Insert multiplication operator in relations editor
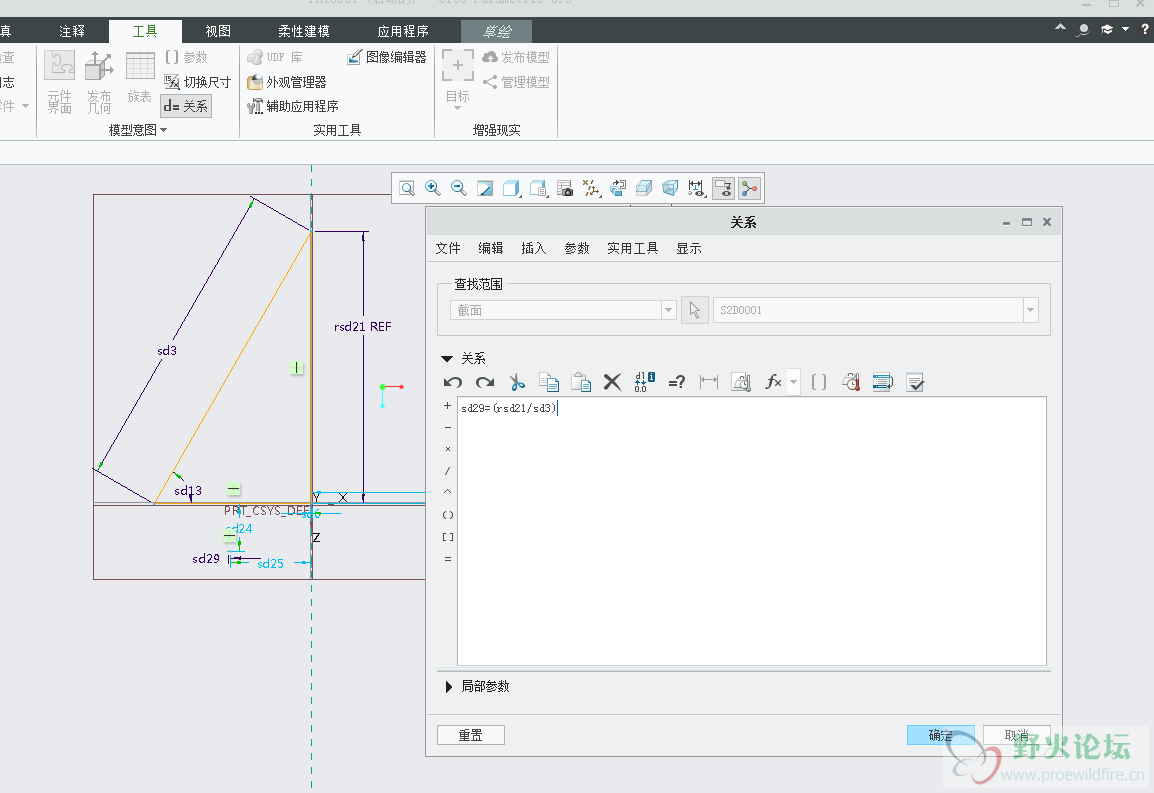Viewport: 1154px width, 793px height. click(x=447, y=449)
